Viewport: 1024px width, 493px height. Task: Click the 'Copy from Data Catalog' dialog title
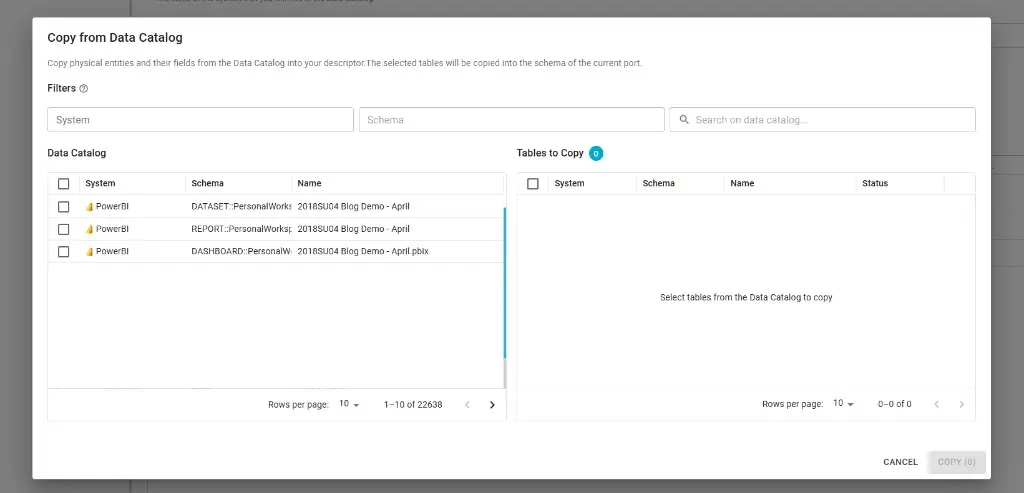click(115, 38)
